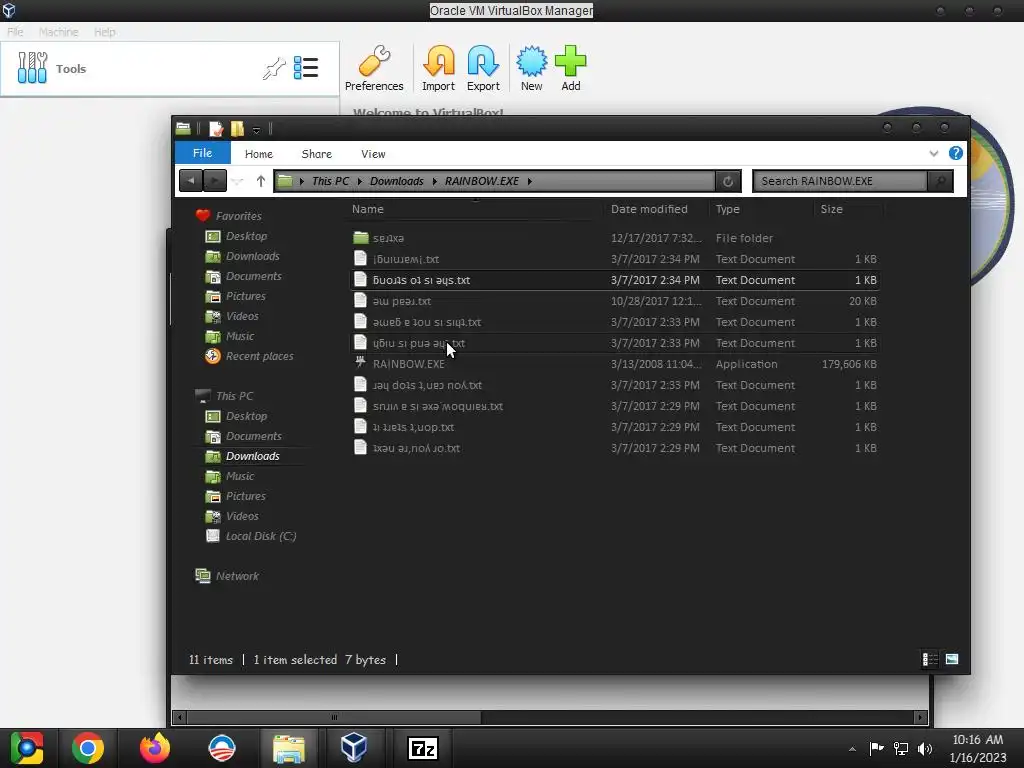Open the Share ribbon tab
Viewport: 1024px width, 768px height.
pyautogui.click(x=317, y=154)
